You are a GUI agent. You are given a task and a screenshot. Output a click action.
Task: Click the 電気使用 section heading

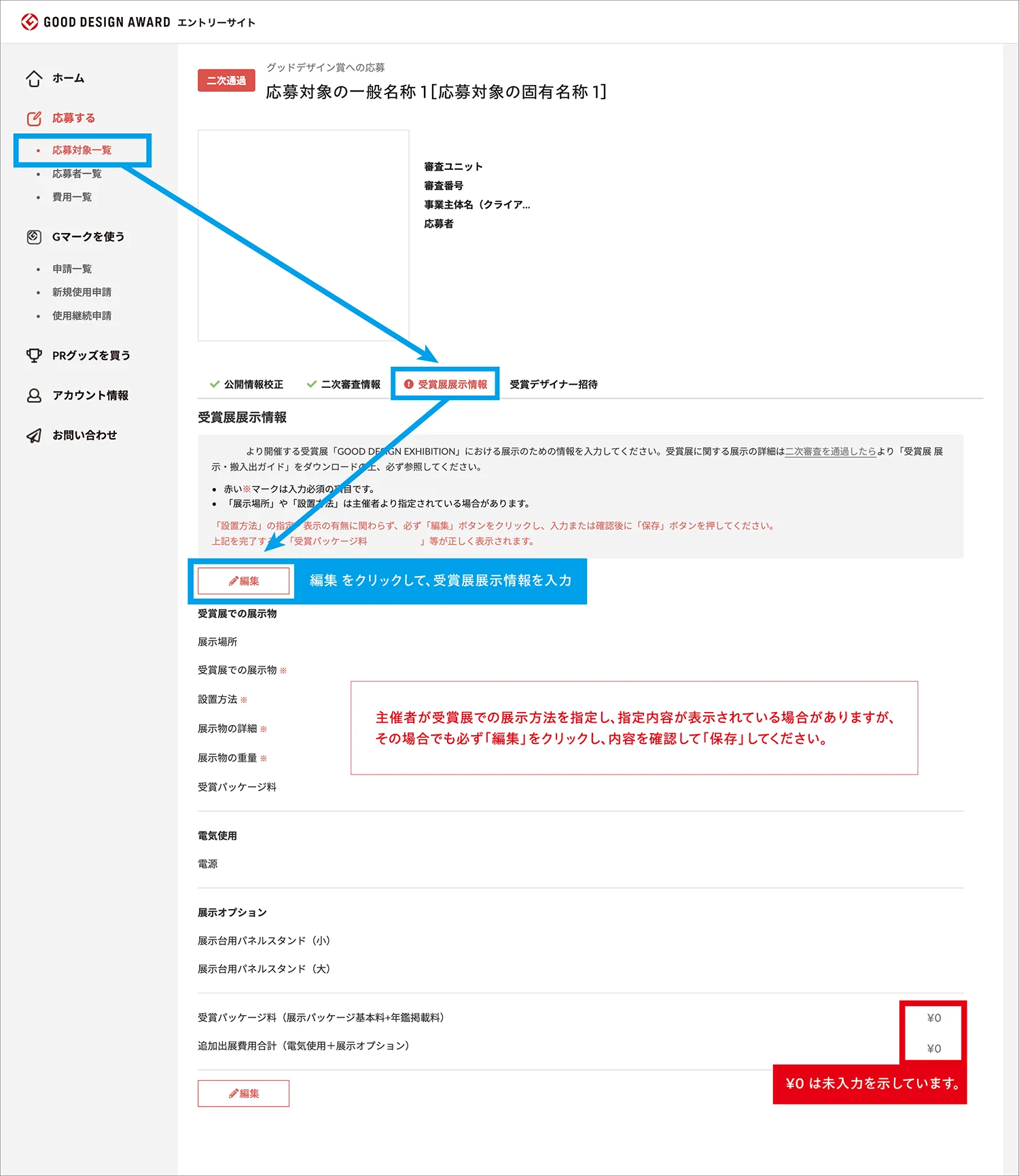[x=217, y=836]
